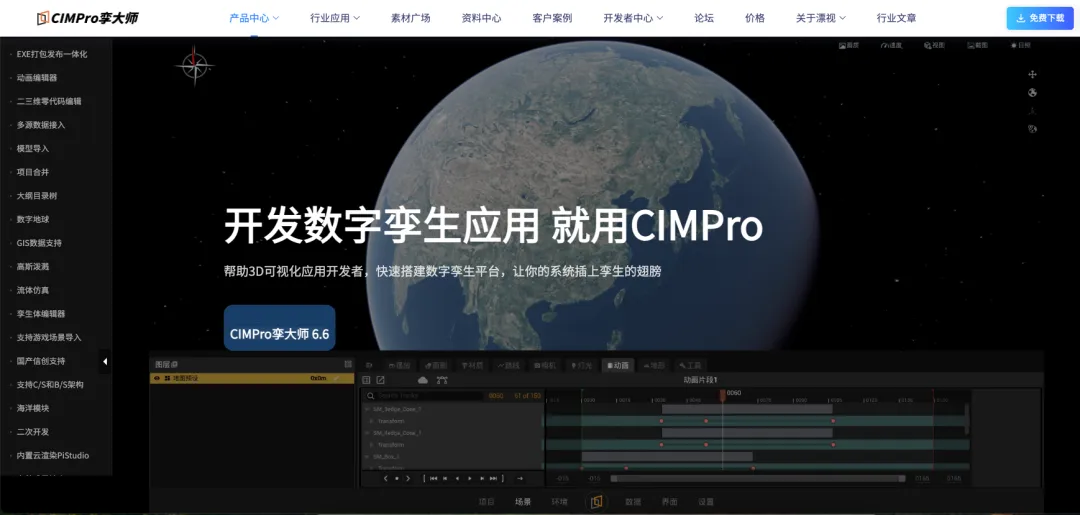Open 客户案例 in the navigation

coord(552,18)
